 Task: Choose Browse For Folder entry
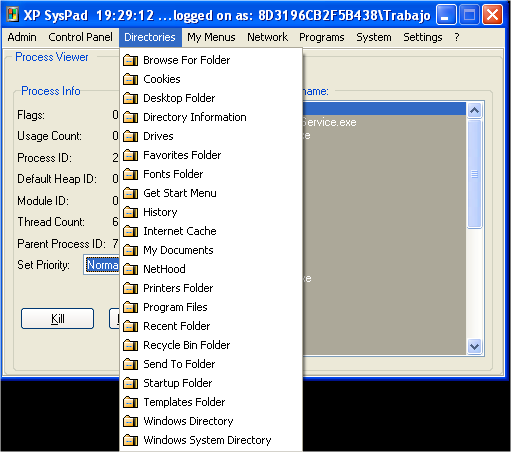pyautogui.click(x=211, y=60)
